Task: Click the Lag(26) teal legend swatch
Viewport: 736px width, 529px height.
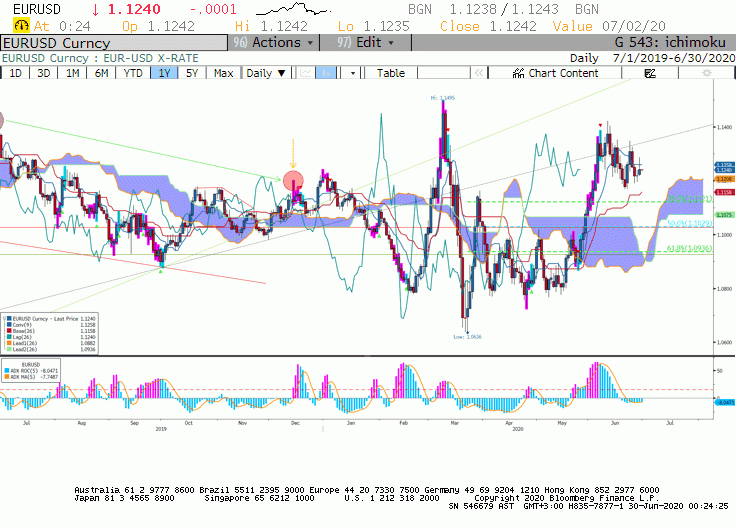Action: (9, 337)
